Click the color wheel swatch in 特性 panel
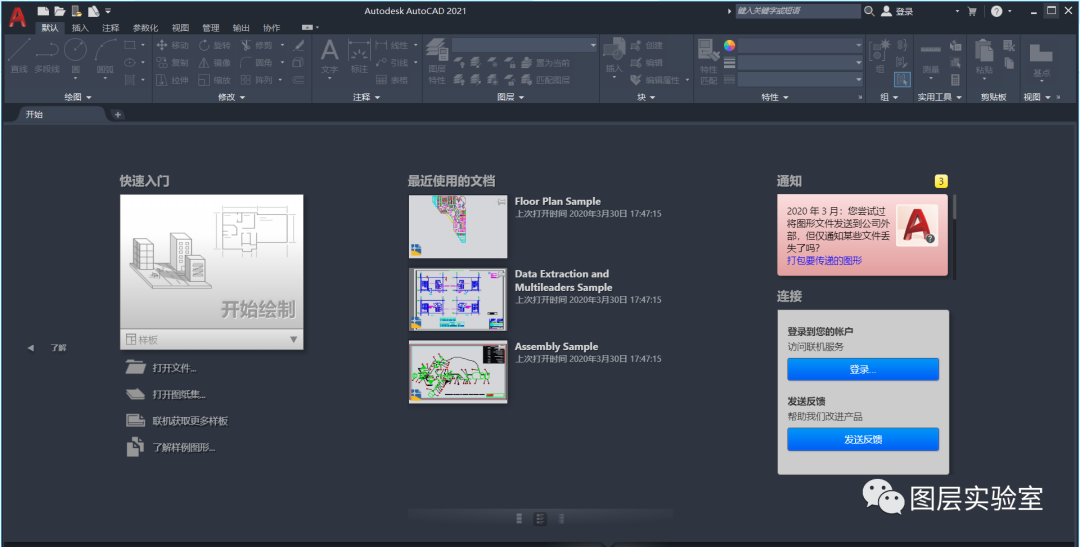The width and height of the screenshot is (1080, 547). pyautogui.click(x=729, y=45)
